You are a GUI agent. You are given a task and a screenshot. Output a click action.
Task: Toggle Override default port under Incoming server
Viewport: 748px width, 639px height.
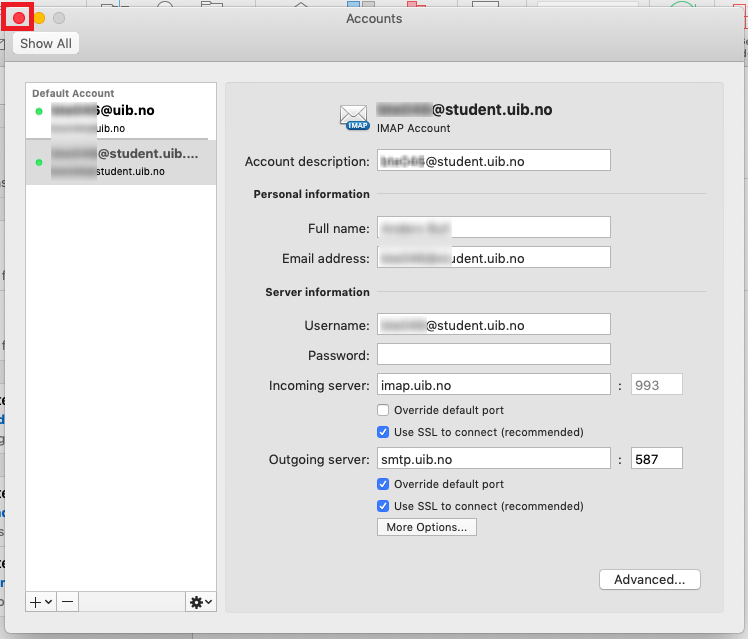pos(383,410)
